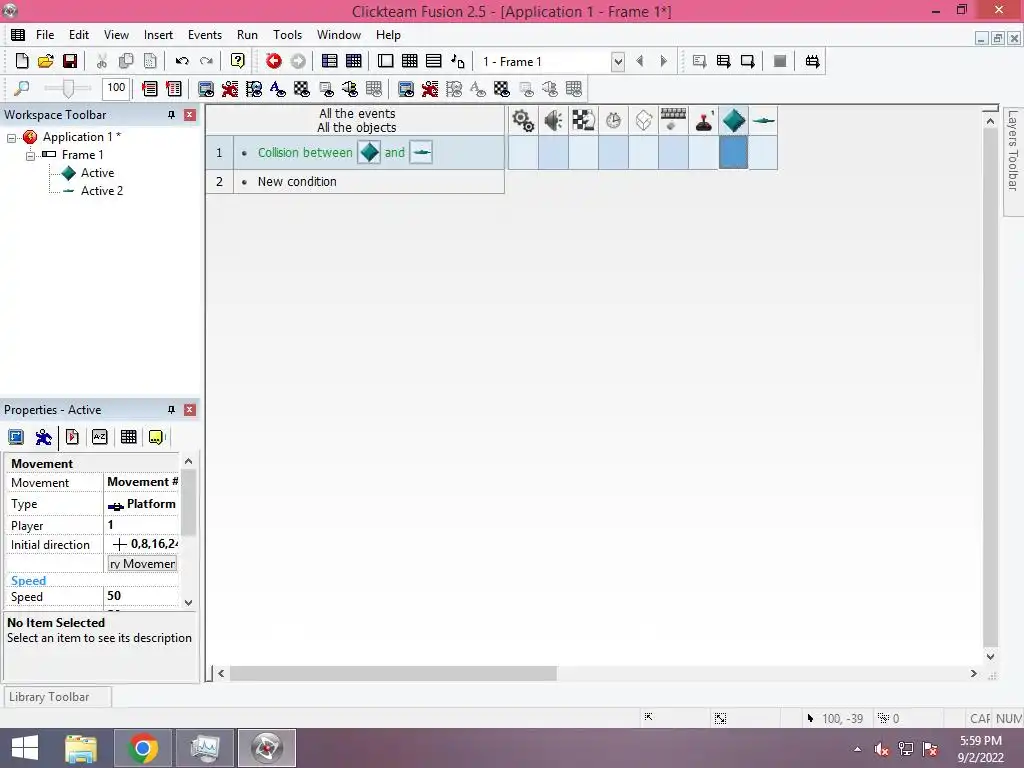Open the Run menu
The image size is (1024, 768).
(247, 35)
